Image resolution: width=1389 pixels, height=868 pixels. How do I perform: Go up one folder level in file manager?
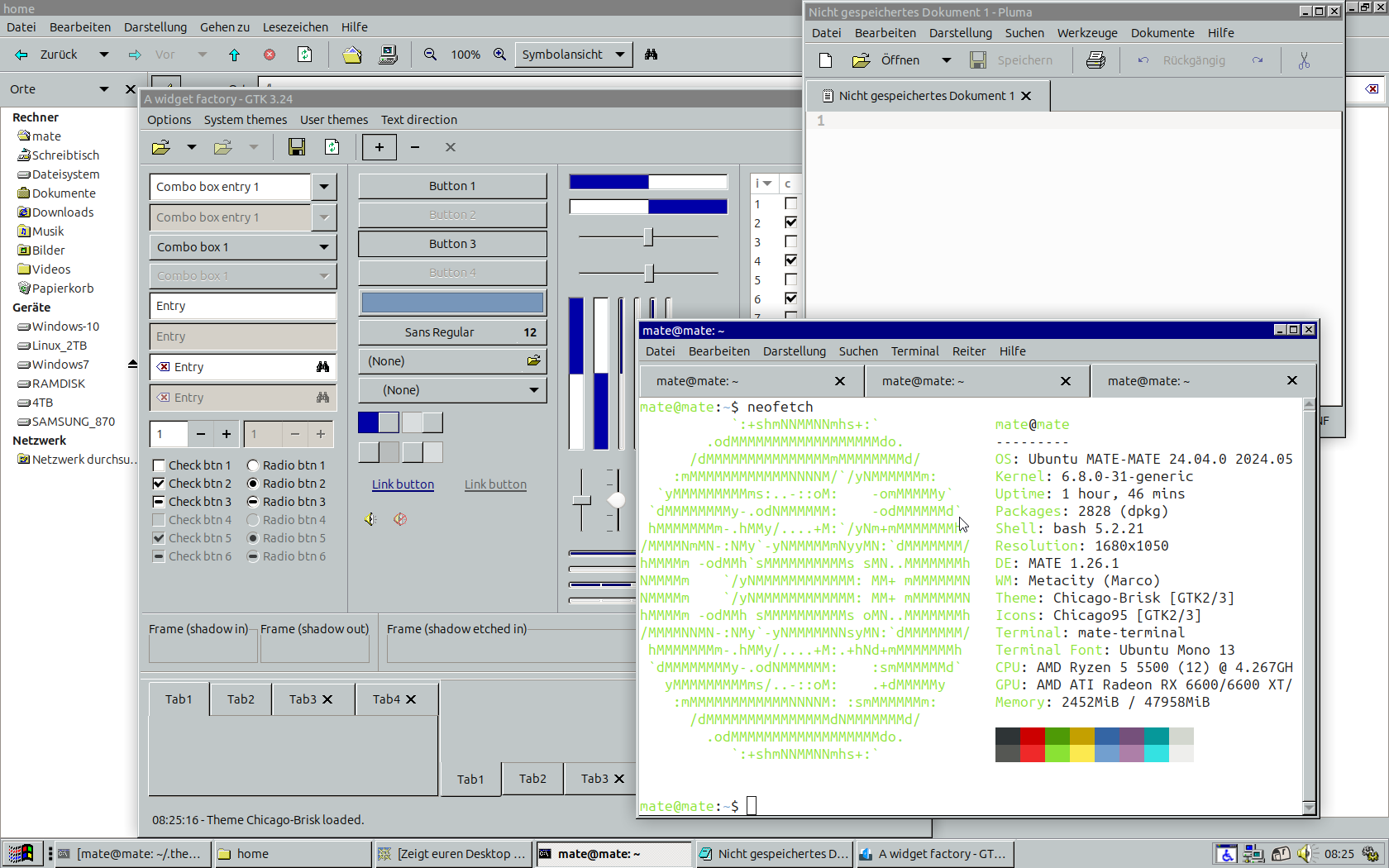point(234,55)
